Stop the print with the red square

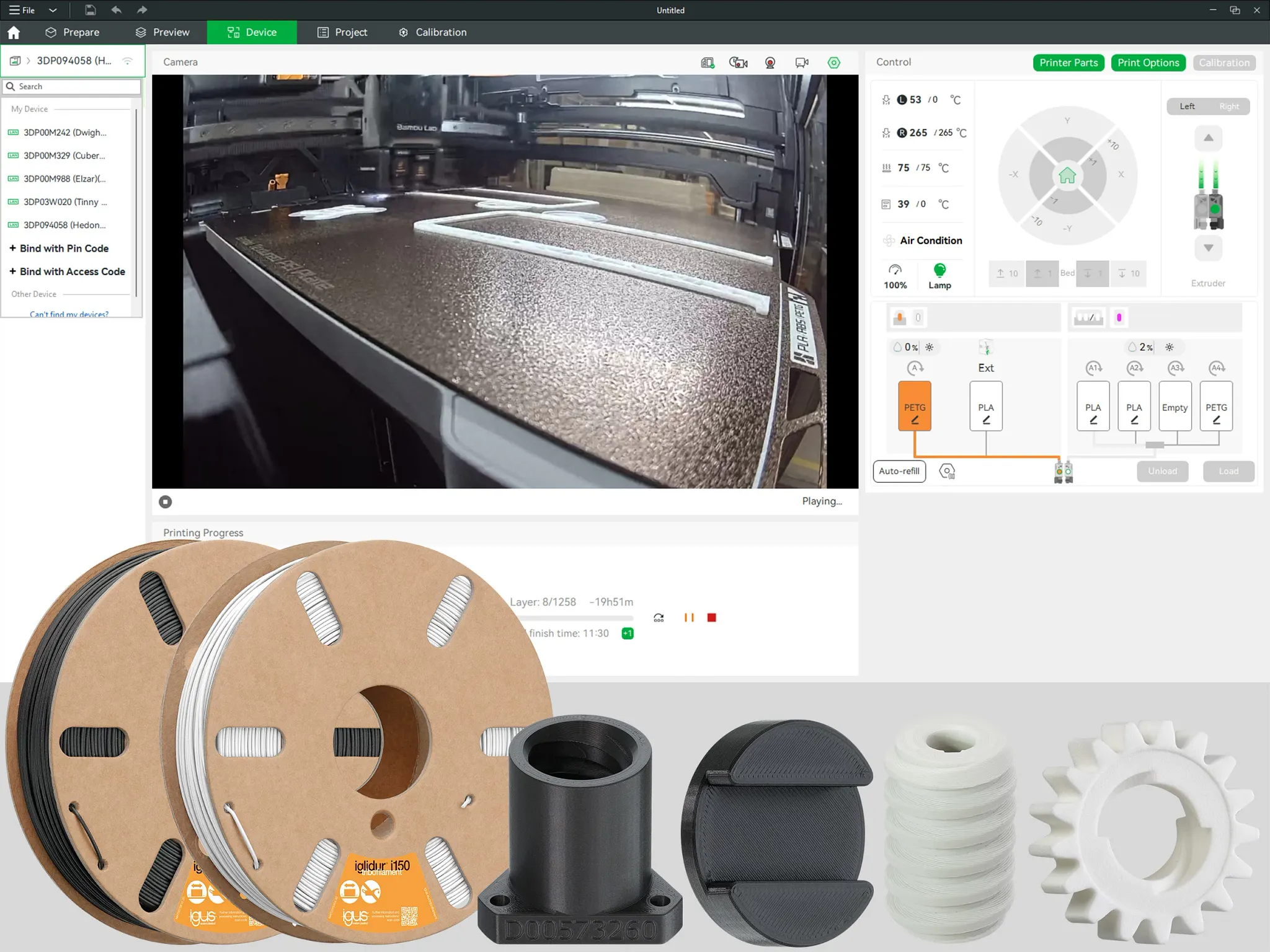(712, 617)
